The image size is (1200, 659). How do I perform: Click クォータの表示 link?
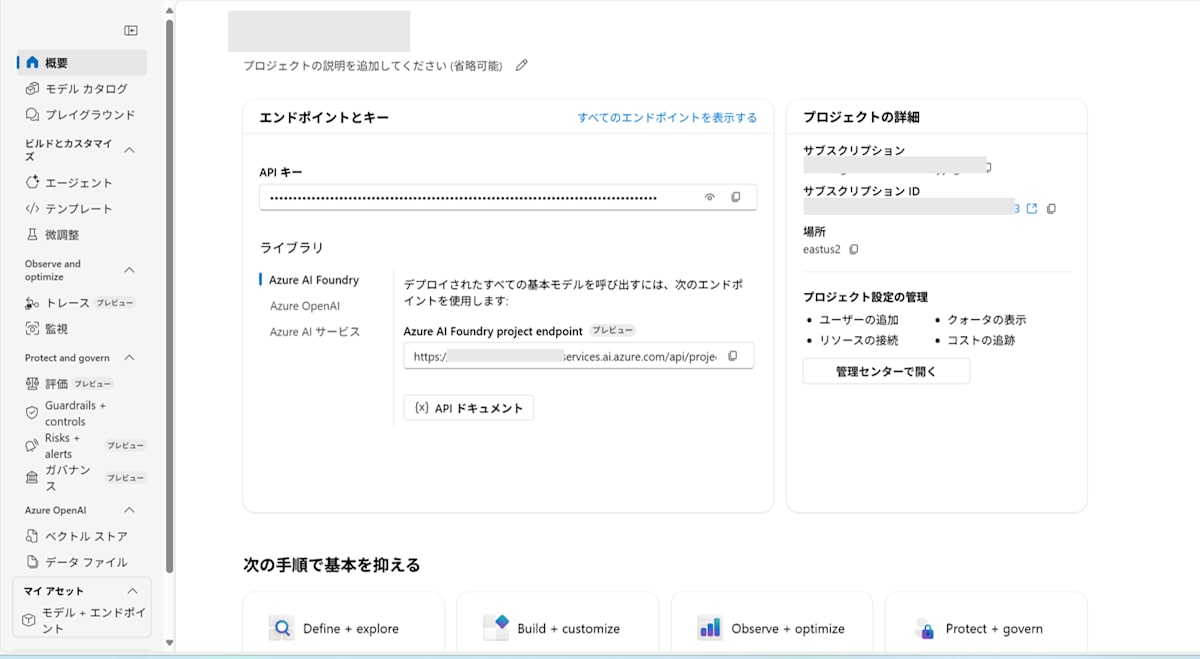[x=986, y=320]
